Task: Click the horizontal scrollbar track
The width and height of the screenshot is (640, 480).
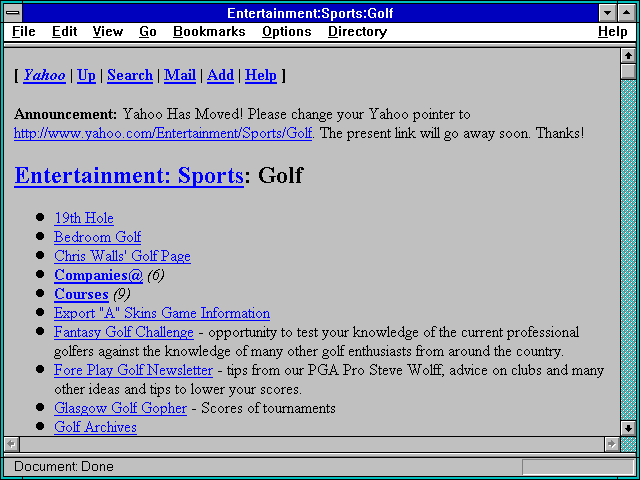Action: tap(312, 444)
